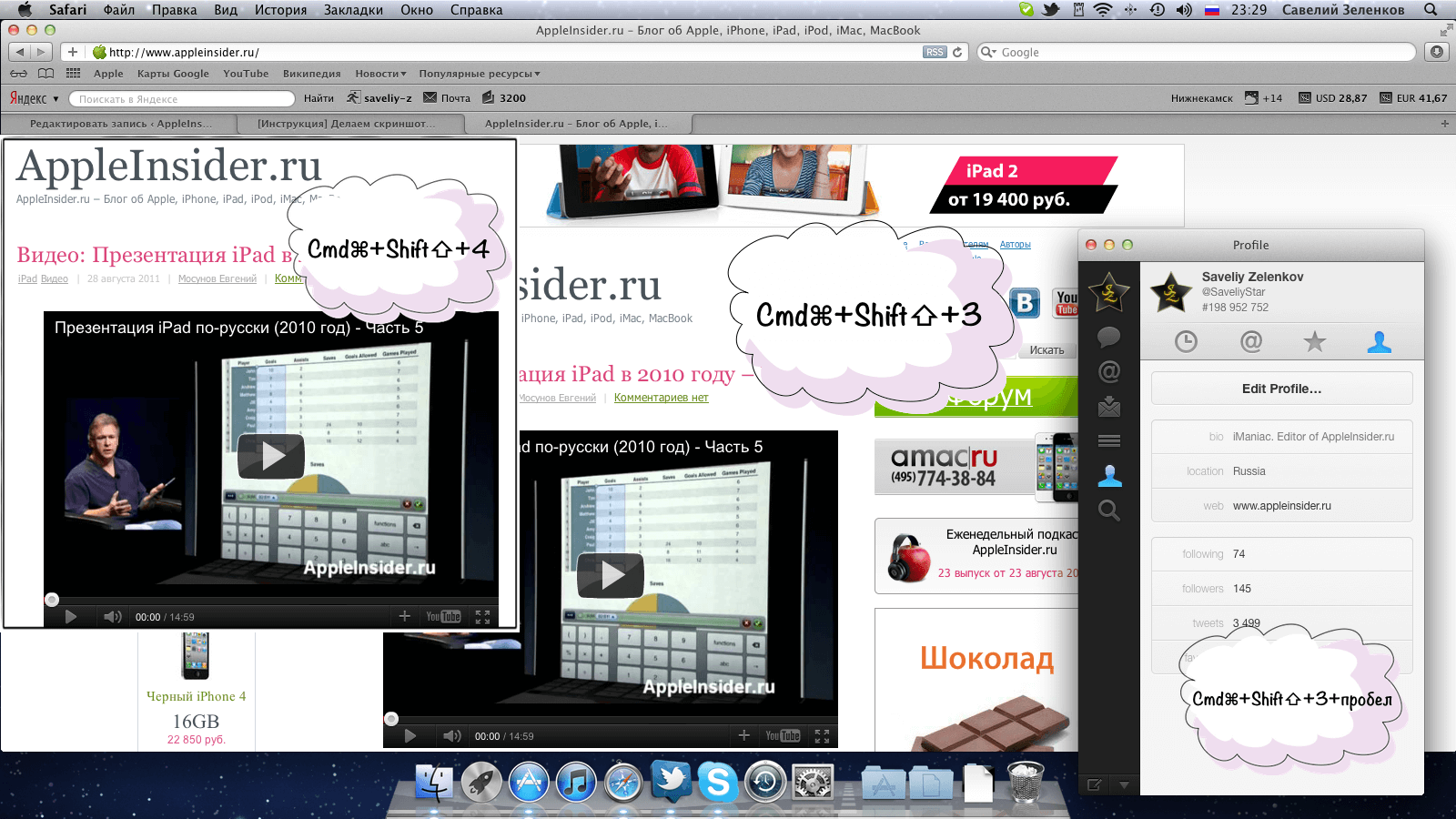
Task: Toggle fullscreen on the lower center video
Action: click(822, 736)
